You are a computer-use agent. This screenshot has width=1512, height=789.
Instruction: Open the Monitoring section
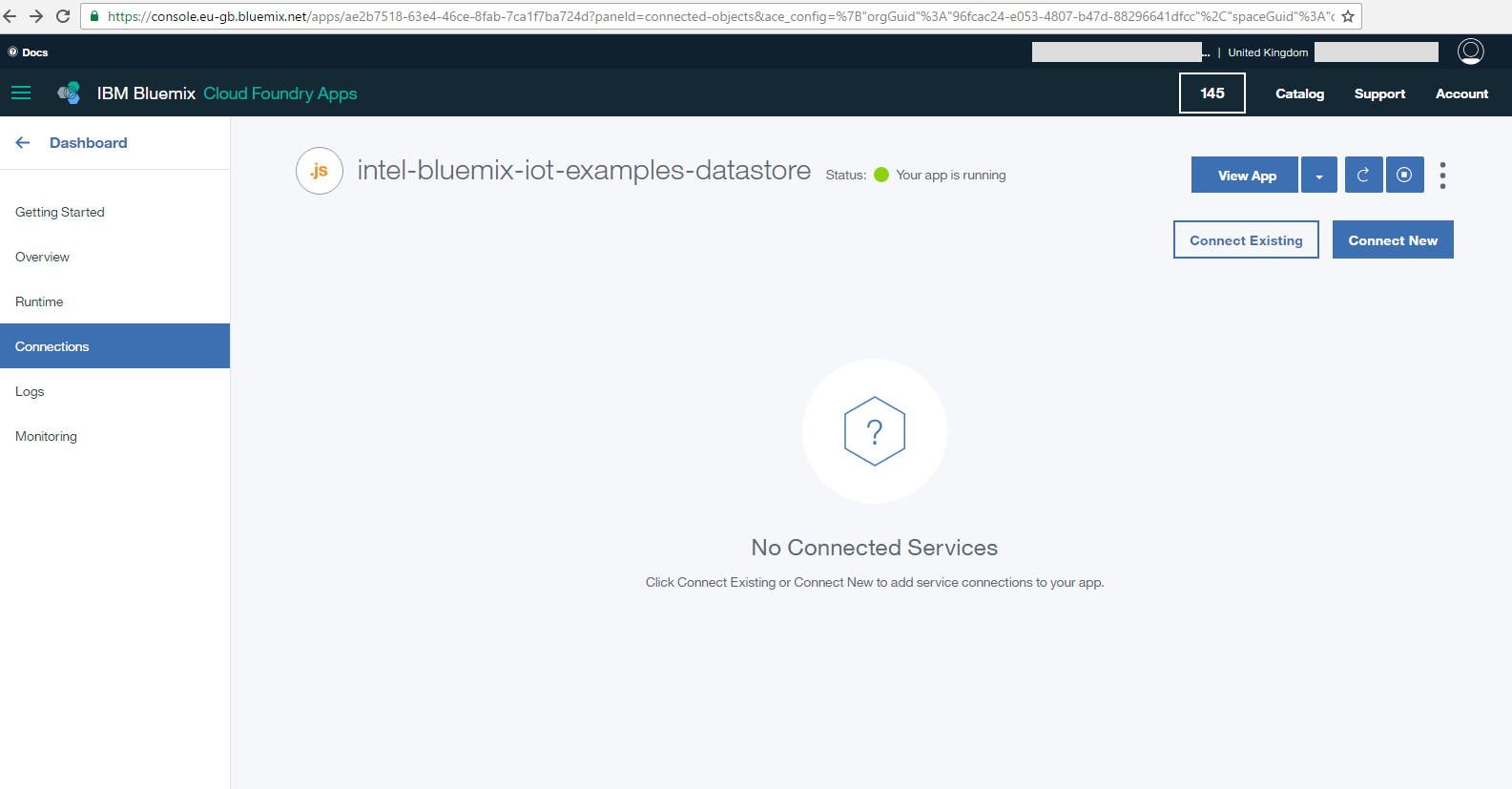pyautogui.click(x=114, y=436)
